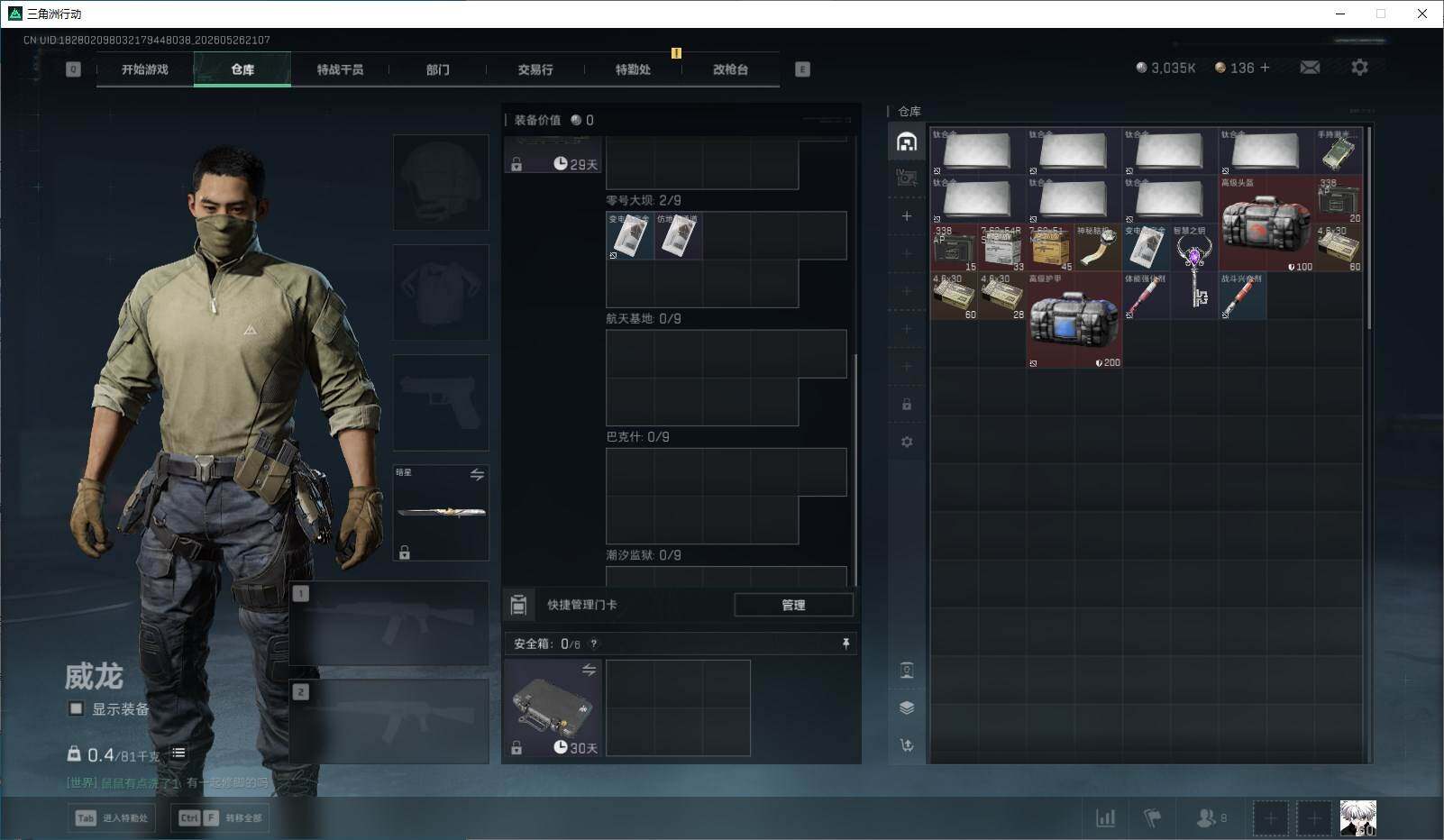Click the warehouse sell cart icon
Viewport: 1444px width, 840px height.
[907, 744]
